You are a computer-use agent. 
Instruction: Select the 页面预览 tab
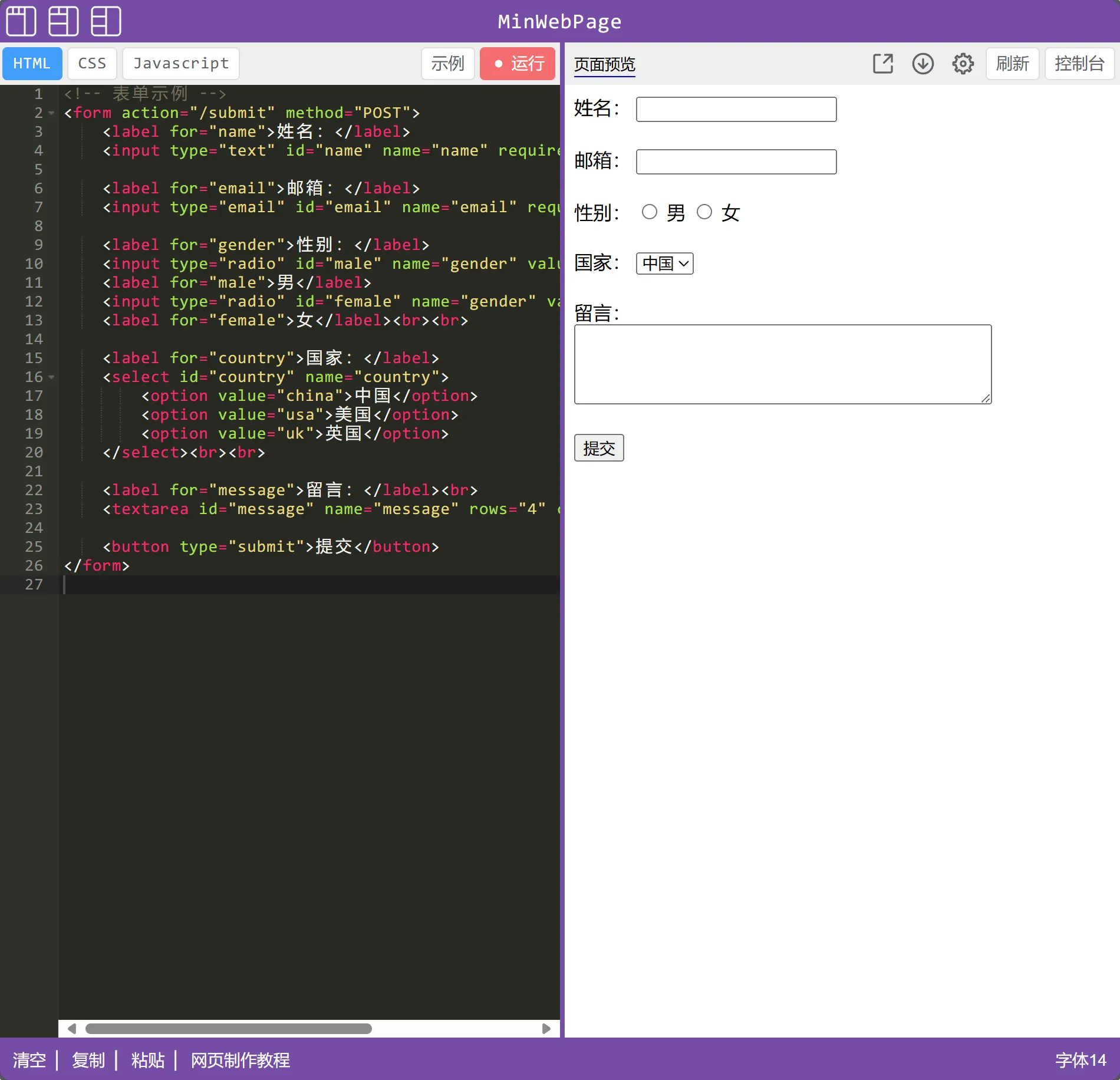pyautogui.click(x=604, y=64)
